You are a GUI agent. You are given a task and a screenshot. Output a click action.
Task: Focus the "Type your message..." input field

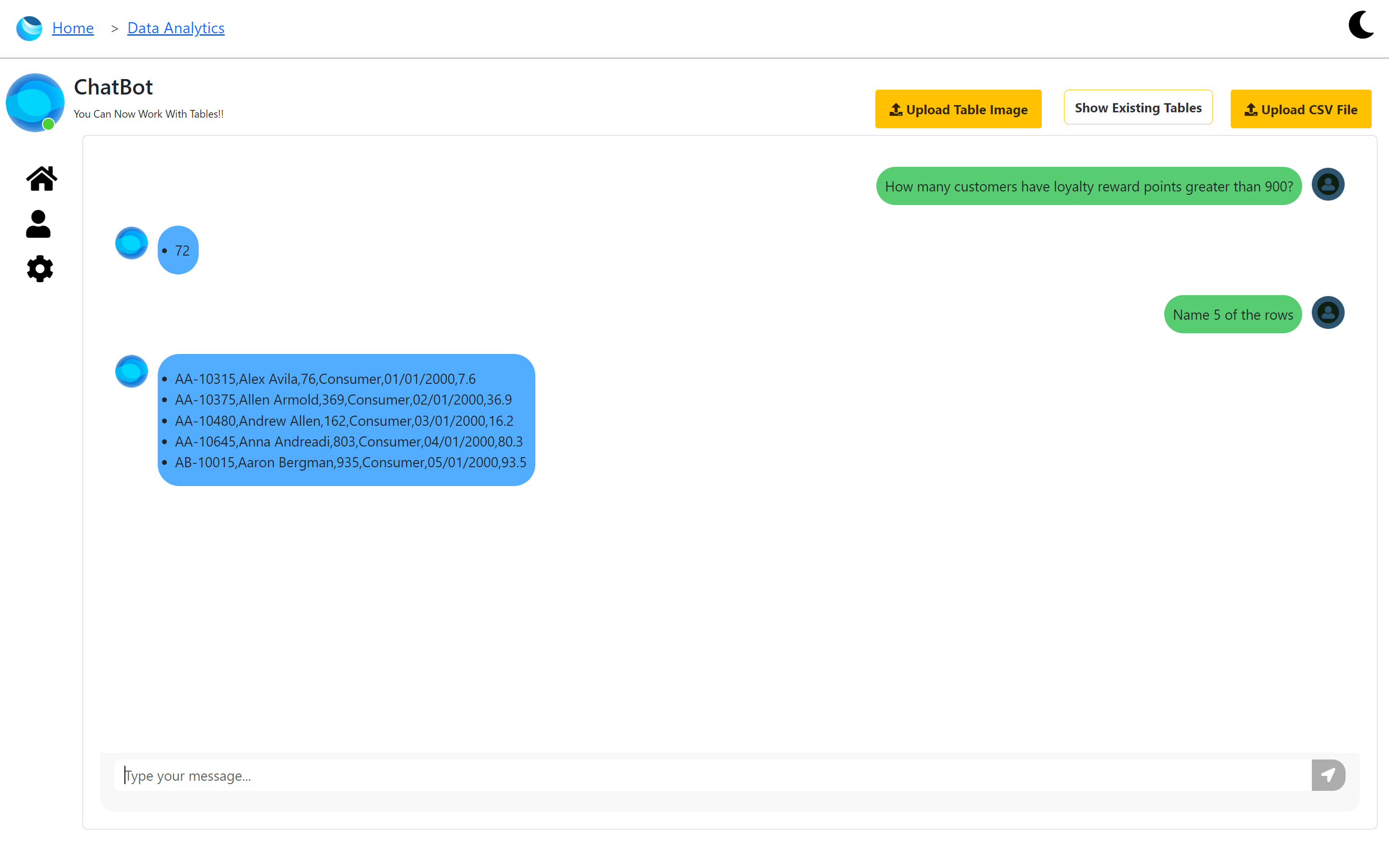[712, 775]
